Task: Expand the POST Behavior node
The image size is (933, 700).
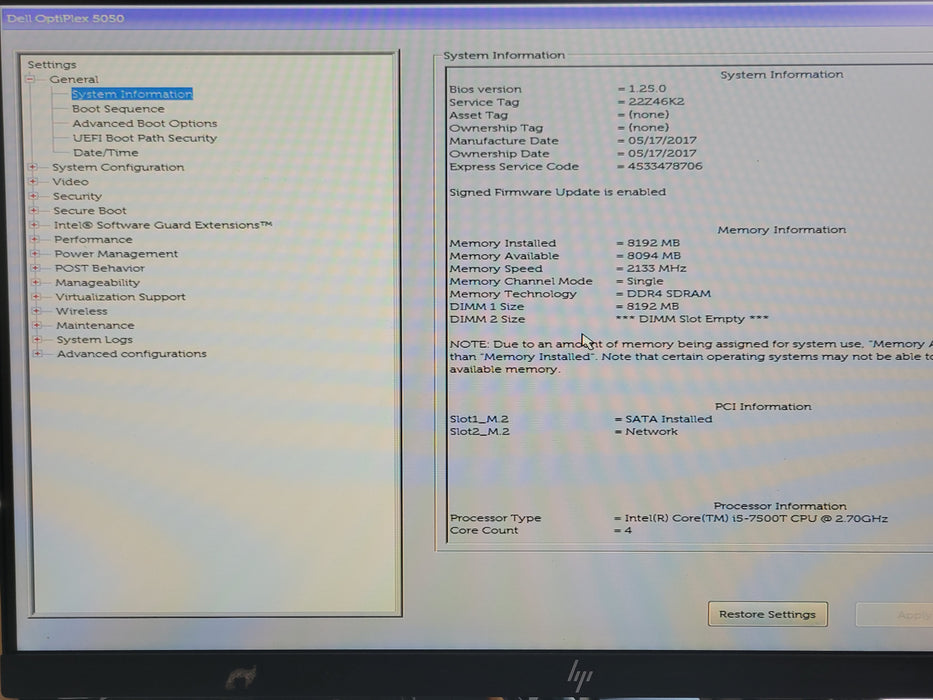Action: pyautogui.click(x=35, y=268)
